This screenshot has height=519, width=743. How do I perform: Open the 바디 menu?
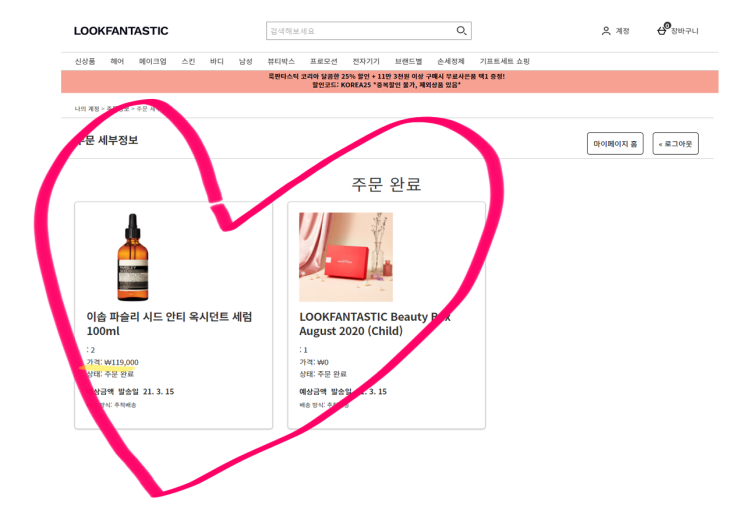[217, 61]
